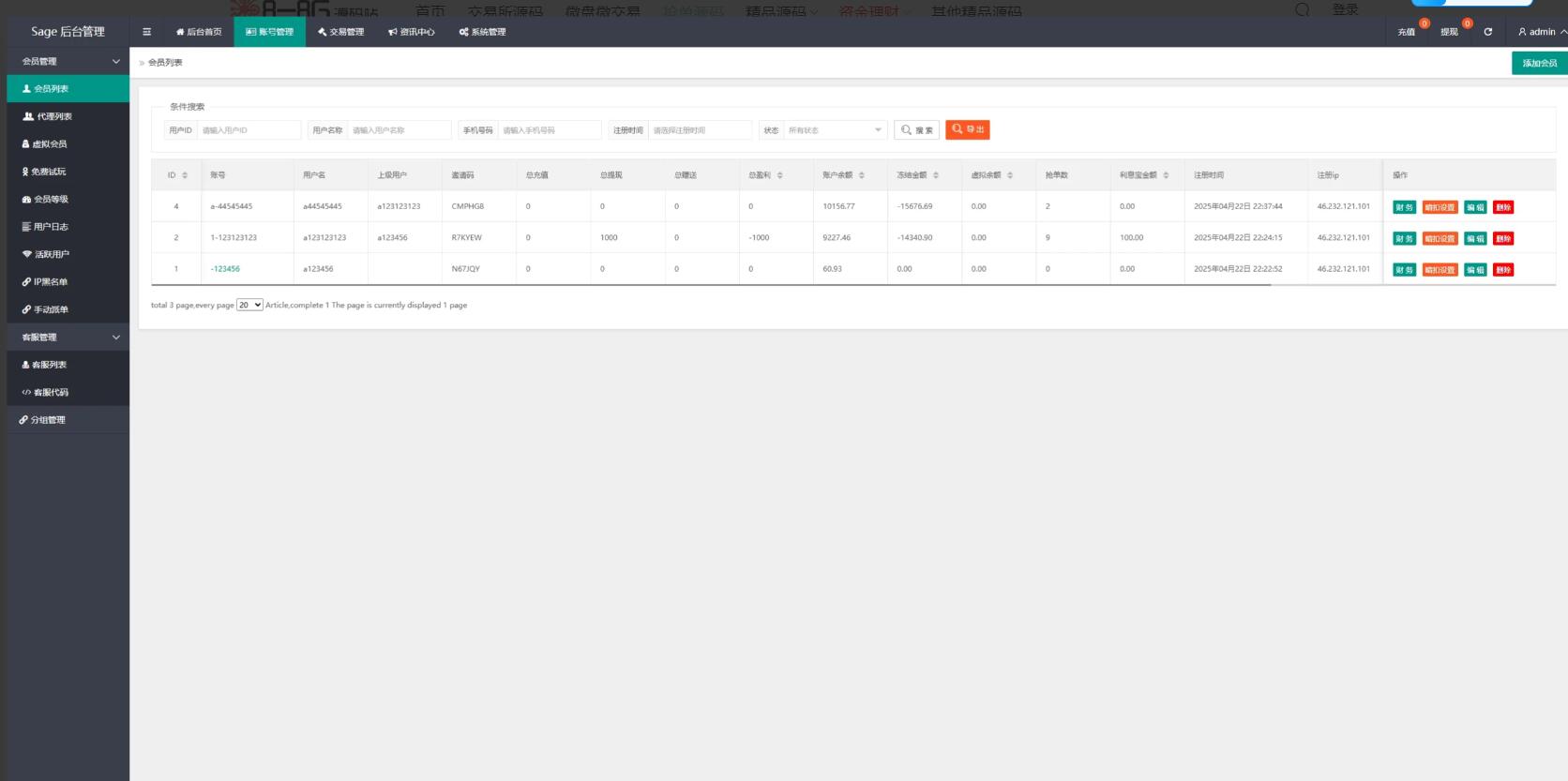Open 充值 notifications in header
1568x781 pixels.
(x=1407, y=32)
